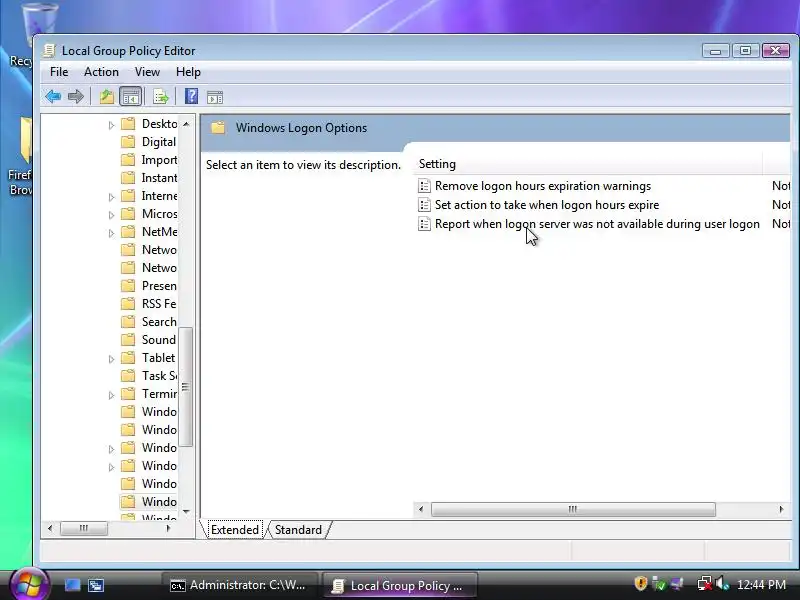Click the tree pane scroll down arrow
Image resolution: width=800 pixels, height=600 pixels.
pos(186,511)
